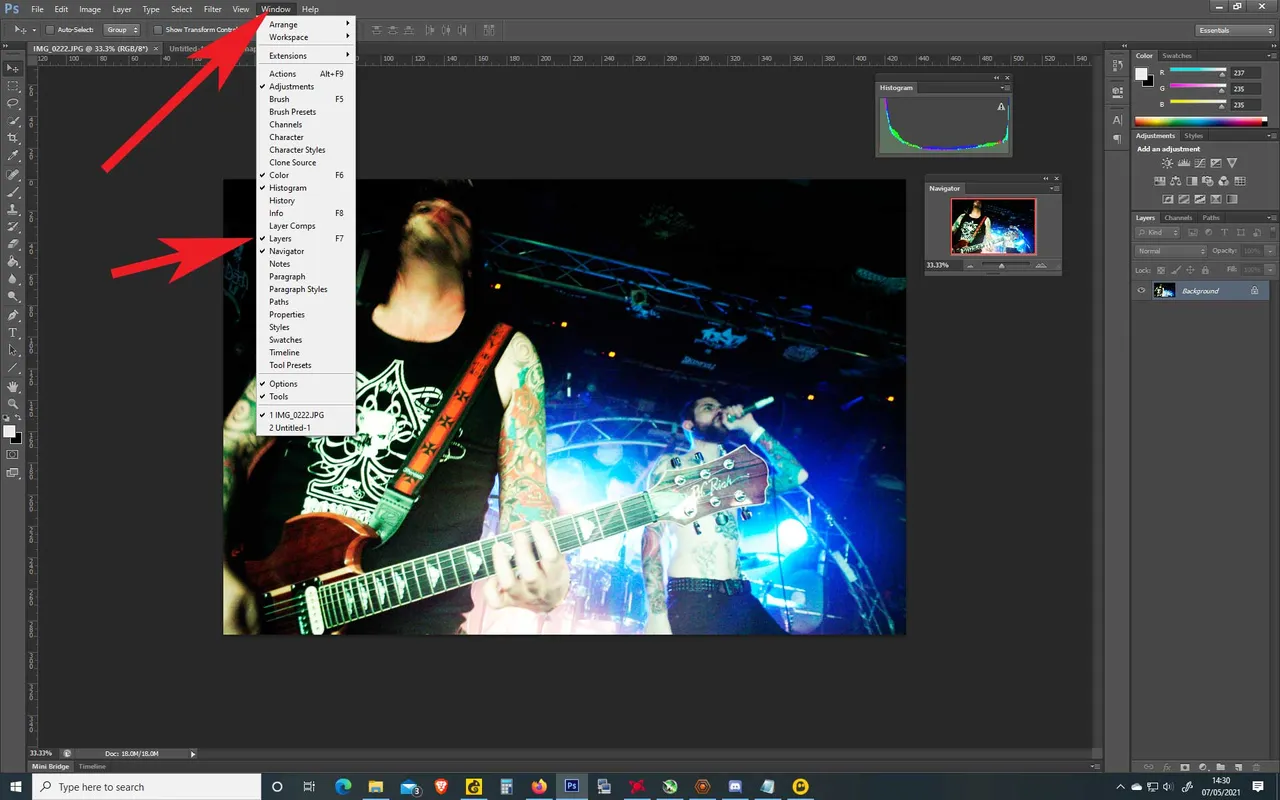Open the Essentials workspace dropdown
The width and height of the screenshot is (1280, 800).
pos(1235,30)
